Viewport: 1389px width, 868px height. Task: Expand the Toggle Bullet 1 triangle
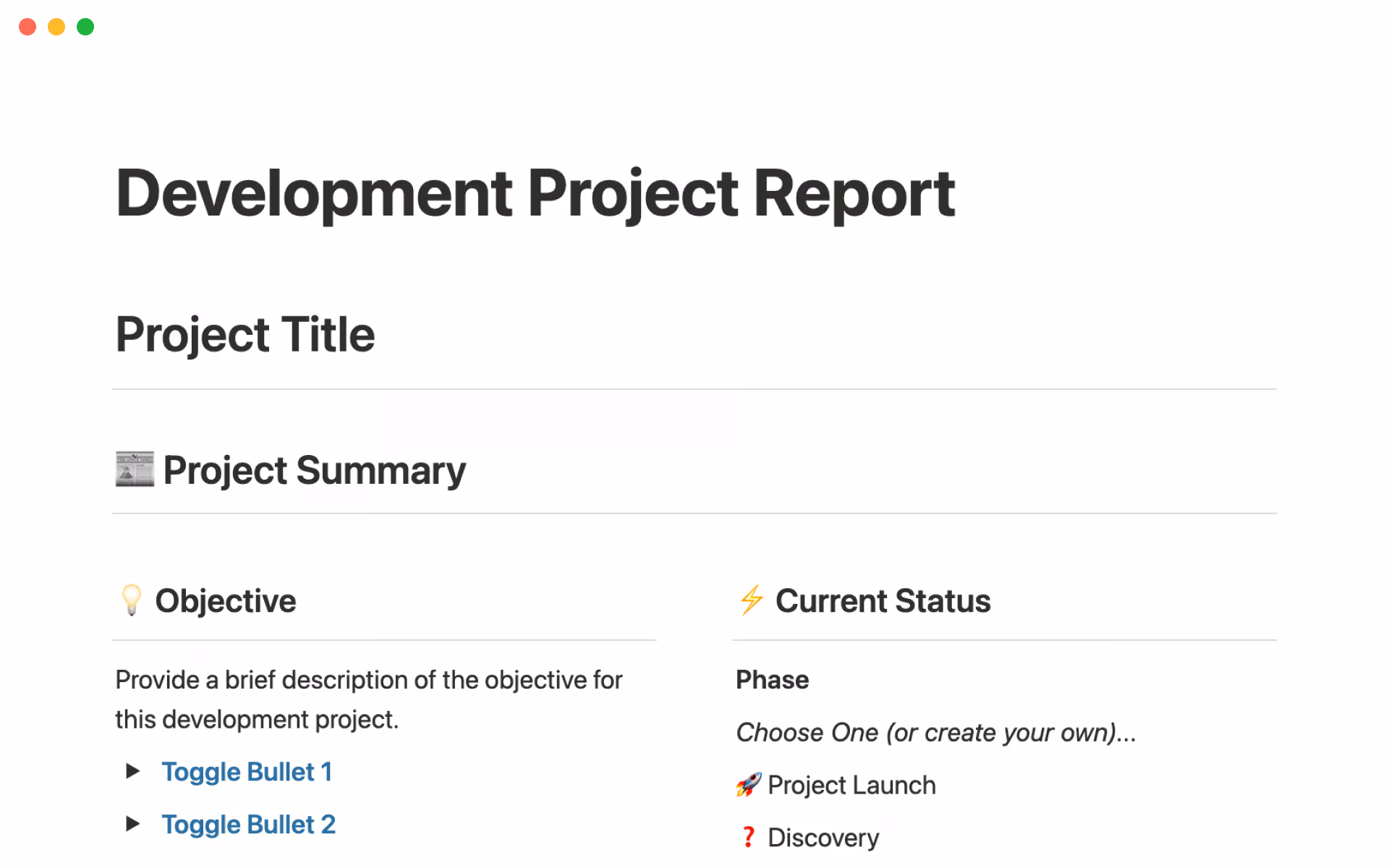coord(132,771)
